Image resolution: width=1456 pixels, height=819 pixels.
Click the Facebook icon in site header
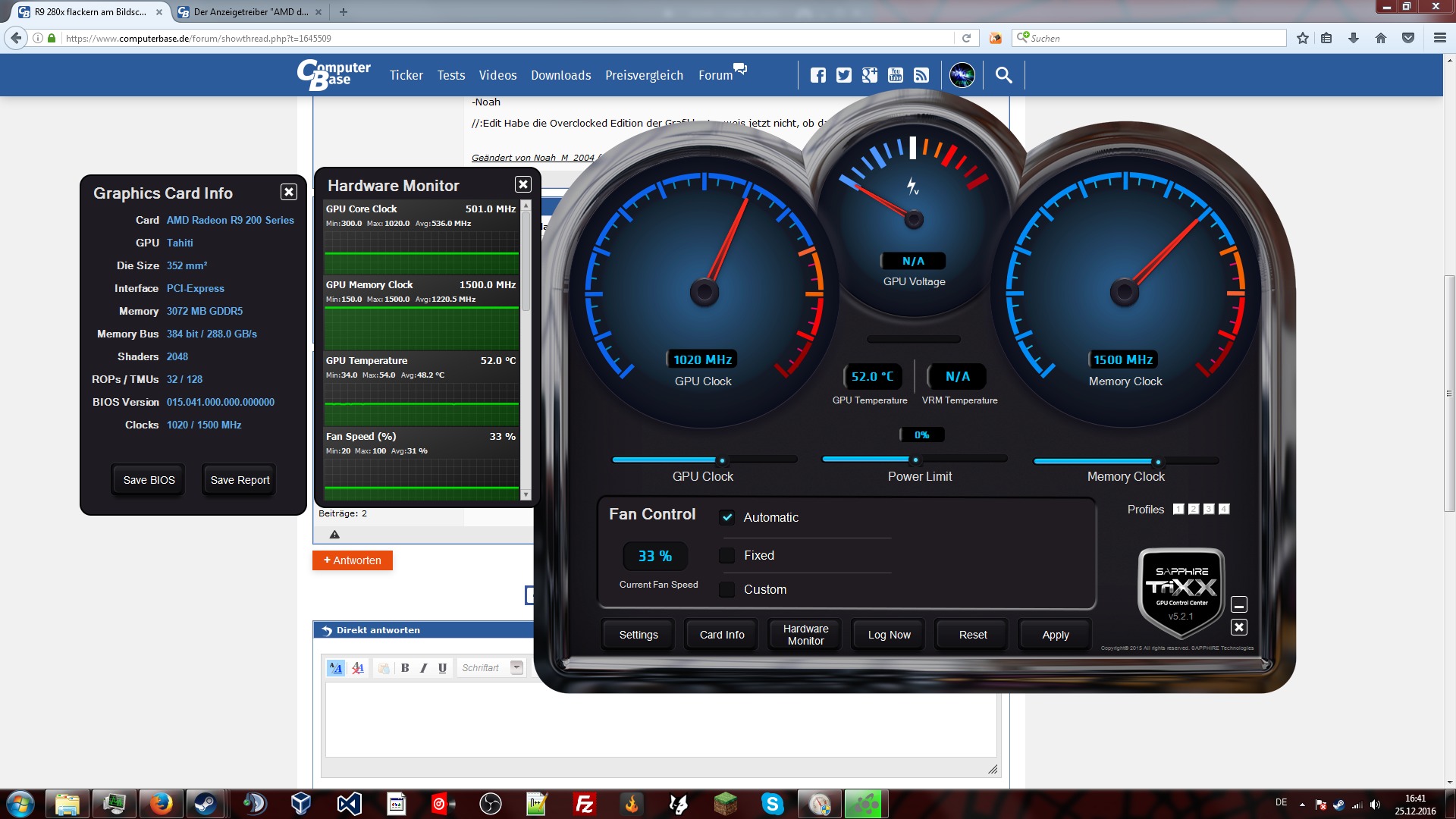coord(817,75)
